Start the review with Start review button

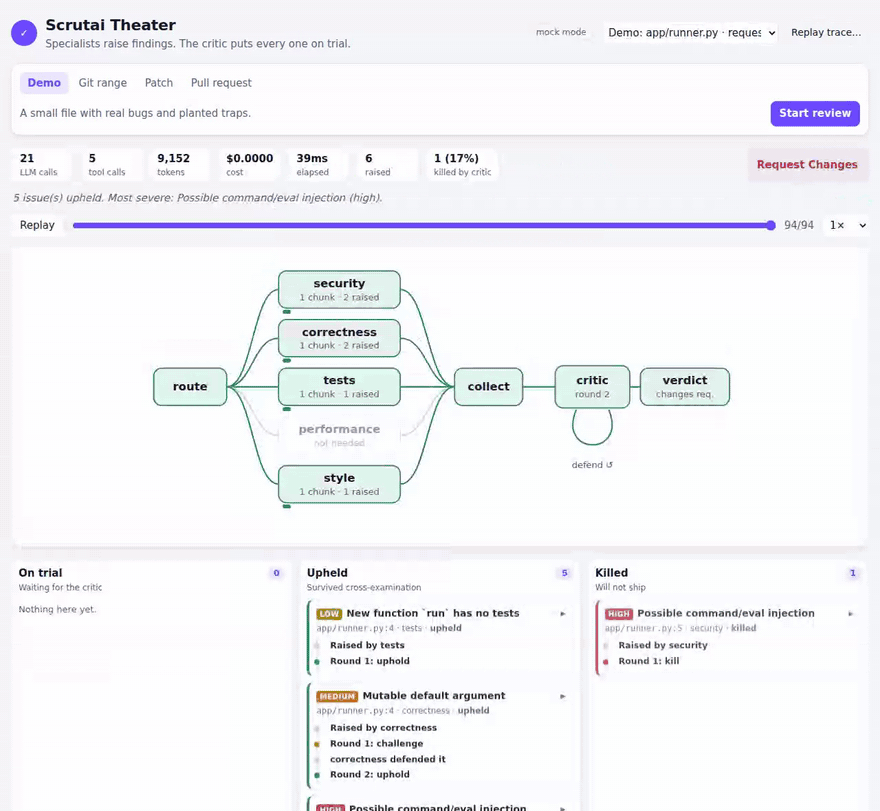click(815, 113)
